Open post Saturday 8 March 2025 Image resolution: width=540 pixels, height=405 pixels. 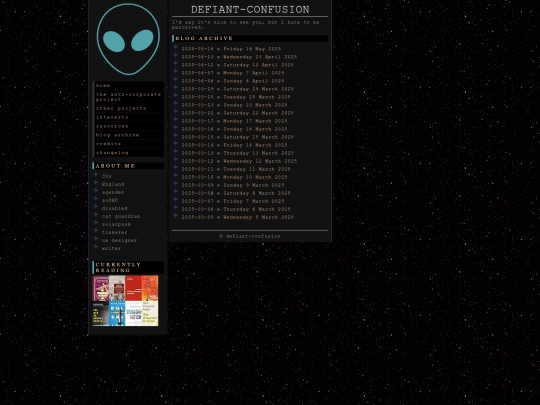(x=236, y=193)
